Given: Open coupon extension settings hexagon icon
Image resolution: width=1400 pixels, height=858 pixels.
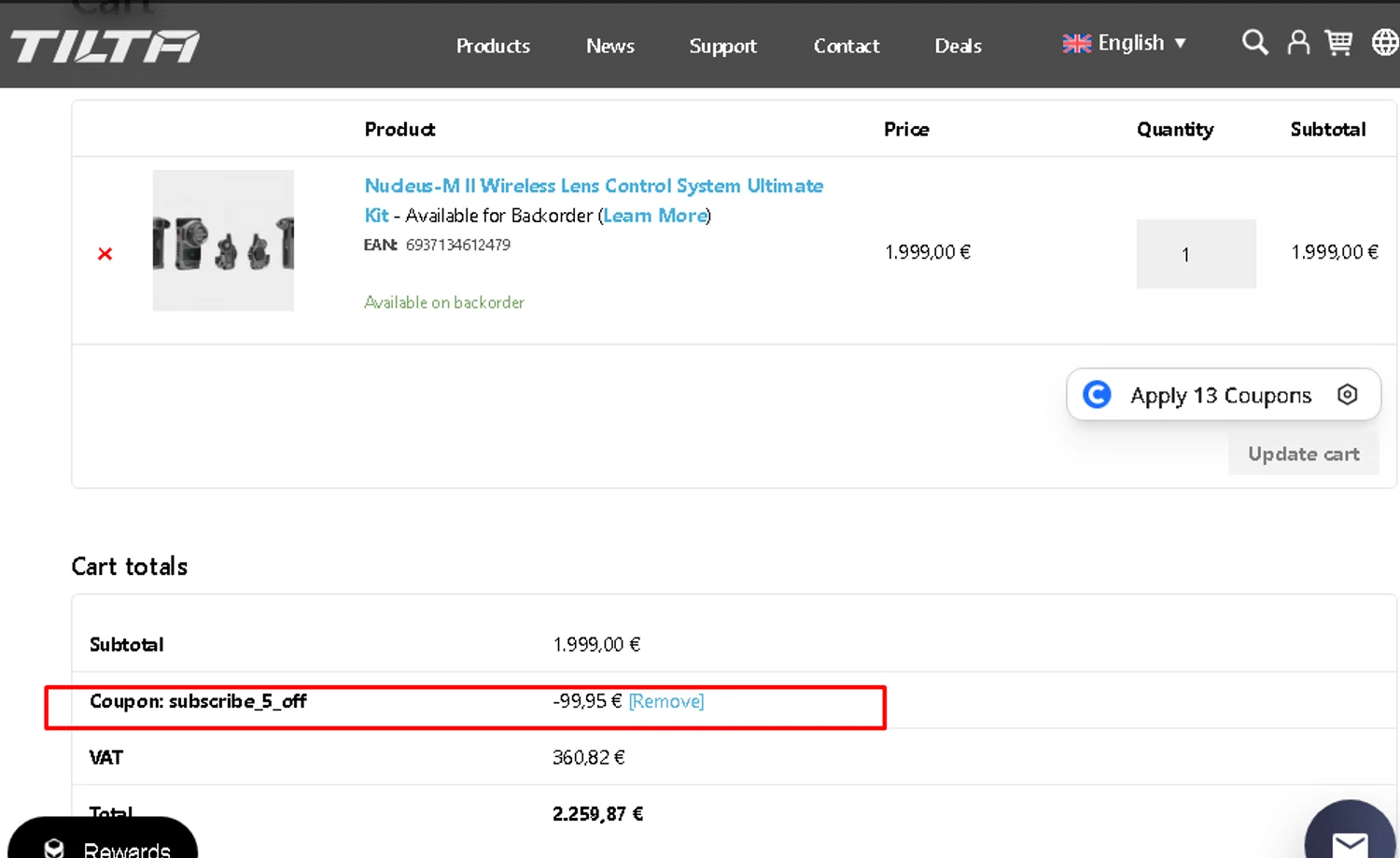Looking at the screenshot, I should pyautogui.click(x=1347, y=395).
